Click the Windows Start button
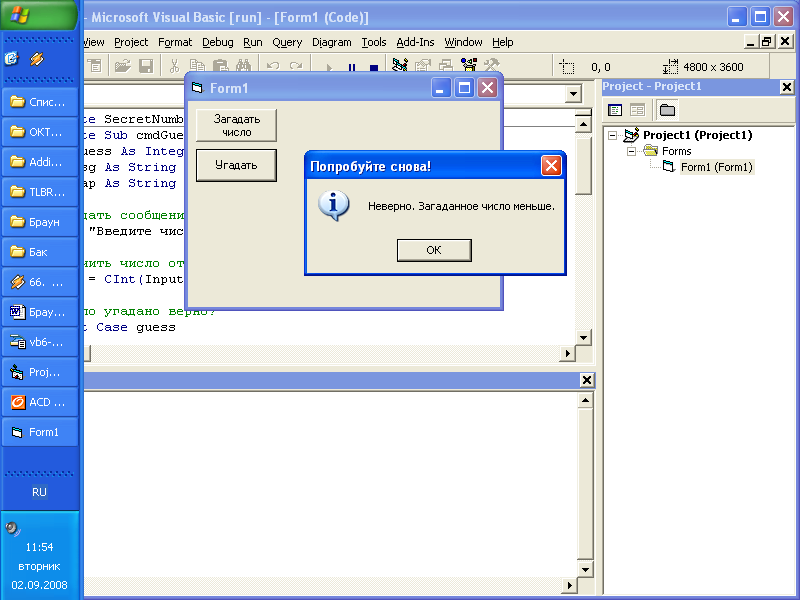The width and height of the screenshot is (800, 600). 39,15
